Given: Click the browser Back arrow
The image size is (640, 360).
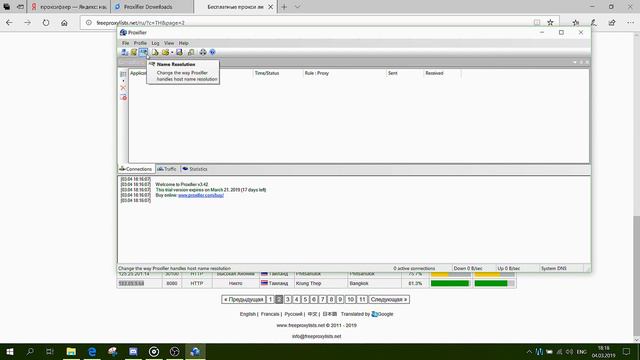Looking at the screenshot, I should pos(9,23).
